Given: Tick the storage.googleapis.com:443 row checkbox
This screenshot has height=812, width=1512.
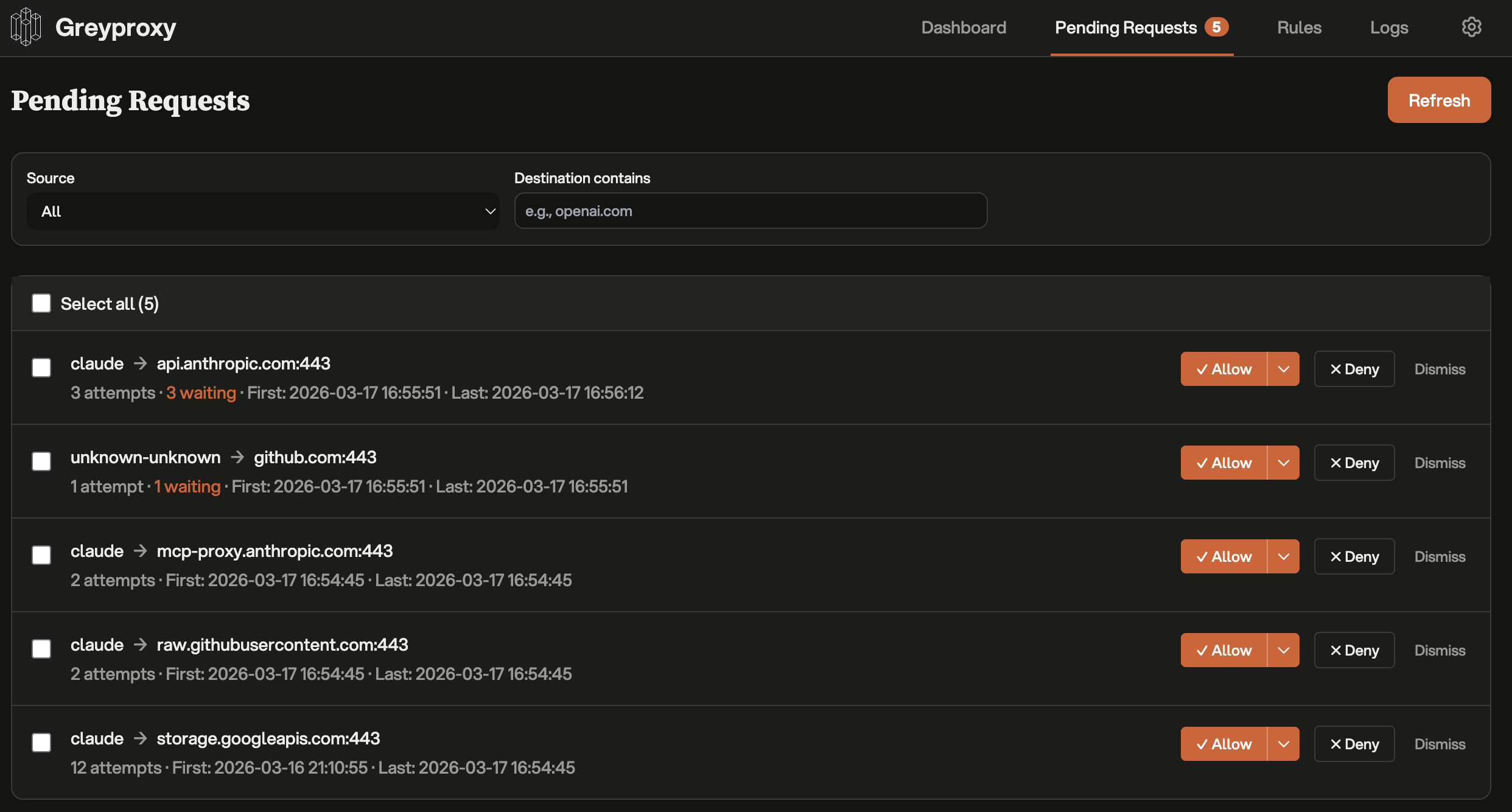Looking at the screenshot, I should pos(41,743).
